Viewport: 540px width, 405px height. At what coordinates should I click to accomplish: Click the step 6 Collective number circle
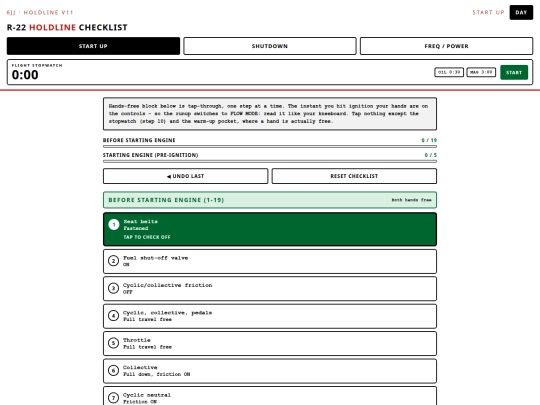(x=113, y=371)
